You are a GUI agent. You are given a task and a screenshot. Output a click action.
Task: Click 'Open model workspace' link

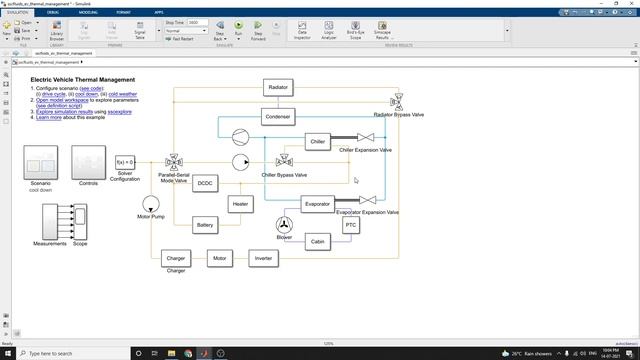pos(62,100)
